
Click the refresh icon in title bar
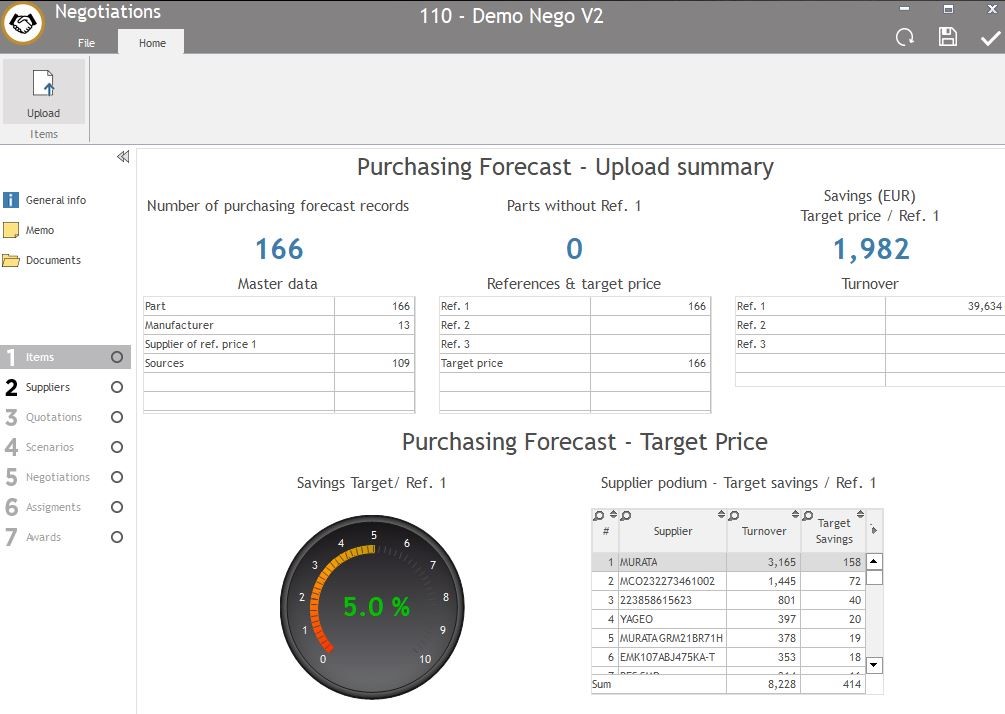[x=904, y=37]
